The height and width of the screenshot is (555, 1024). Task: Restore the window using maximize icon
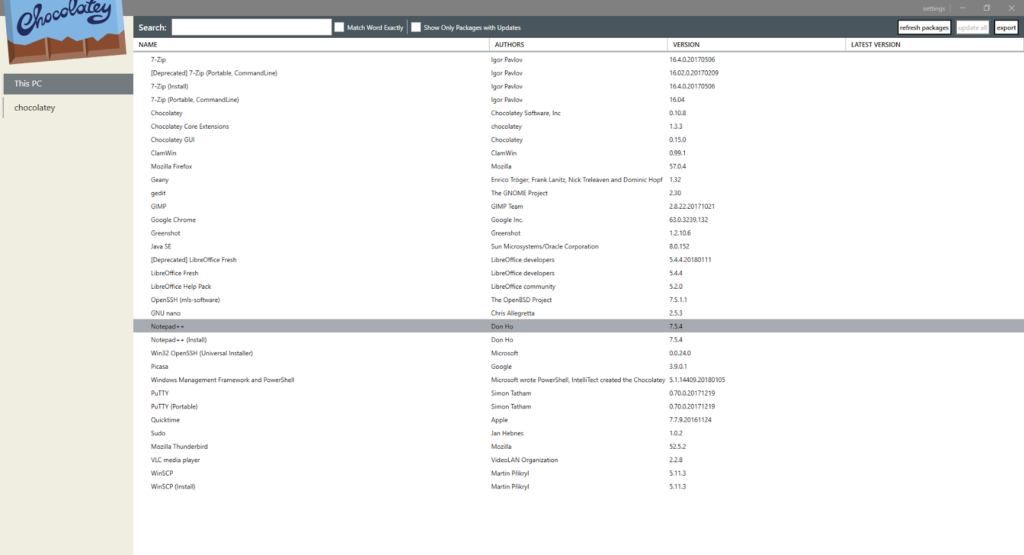click(987, 8)
